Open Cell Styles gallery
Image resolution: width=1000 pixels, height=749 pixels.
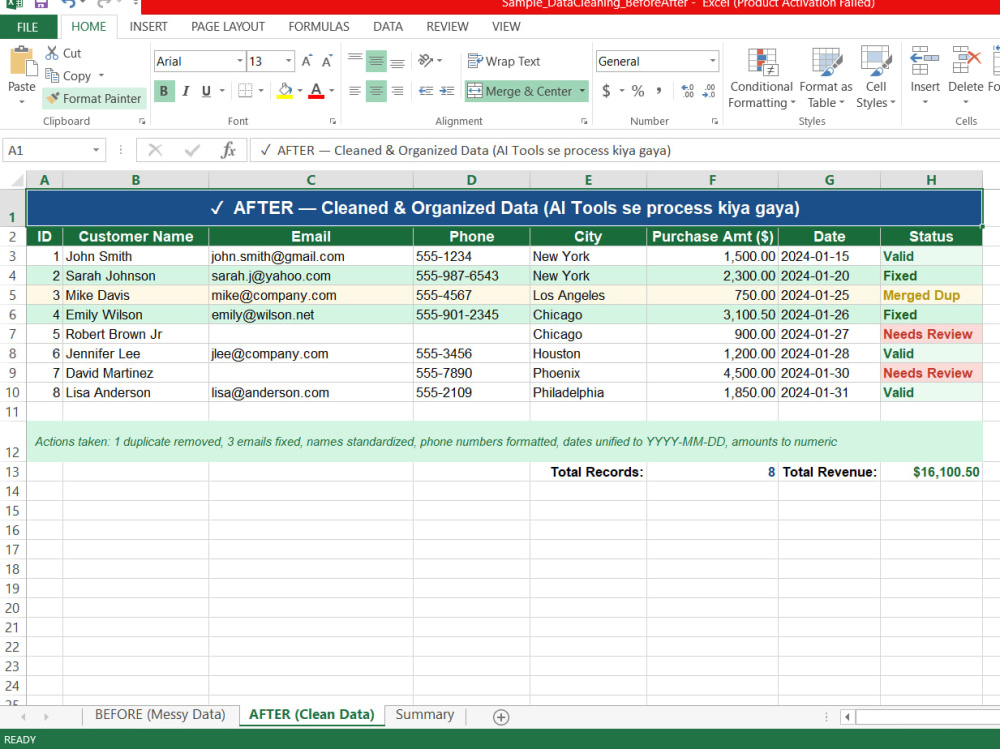click(876, 78)
